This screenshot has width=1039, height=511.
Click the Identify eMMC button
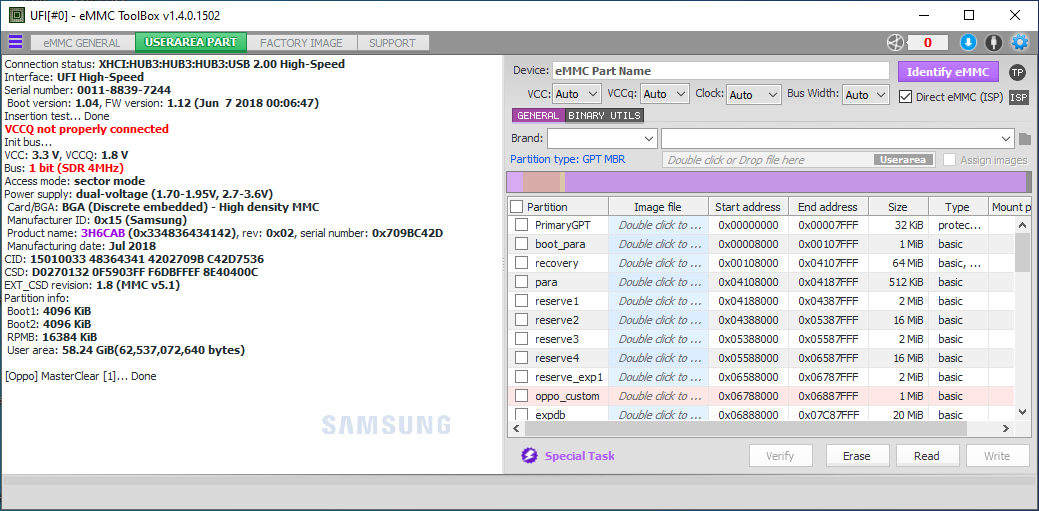[x=948, y=72]
